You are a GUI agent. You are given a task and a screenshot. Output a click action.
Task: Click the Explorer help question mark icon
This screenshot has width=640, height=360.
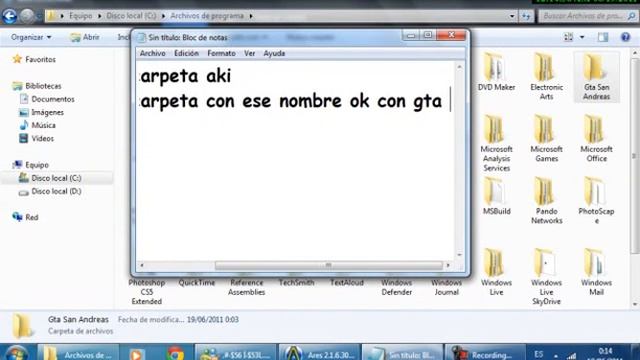pos(625,37)
